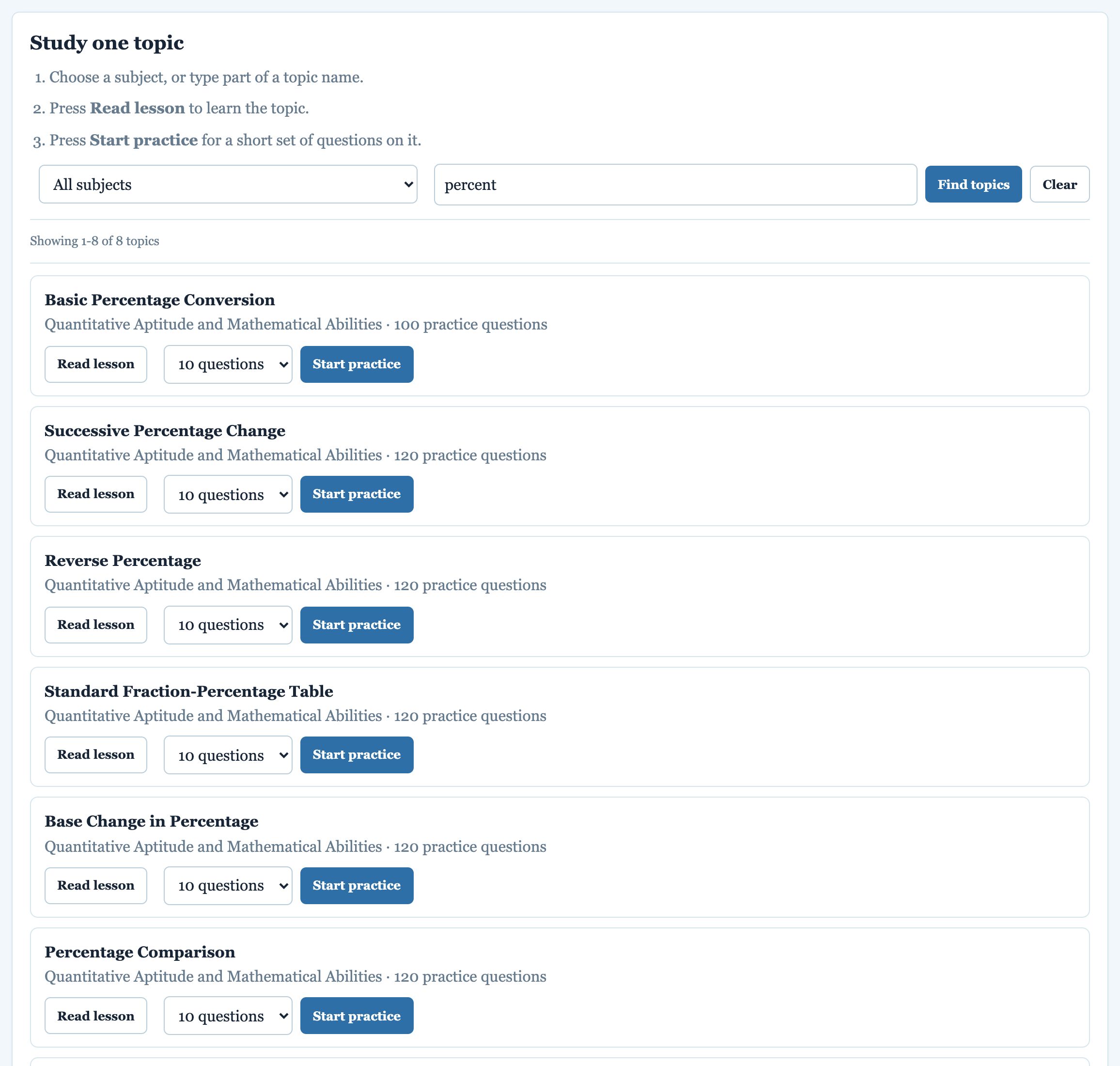Read lesson for Reverse Percentage
1120x1066 pixels.
[96, 625]
